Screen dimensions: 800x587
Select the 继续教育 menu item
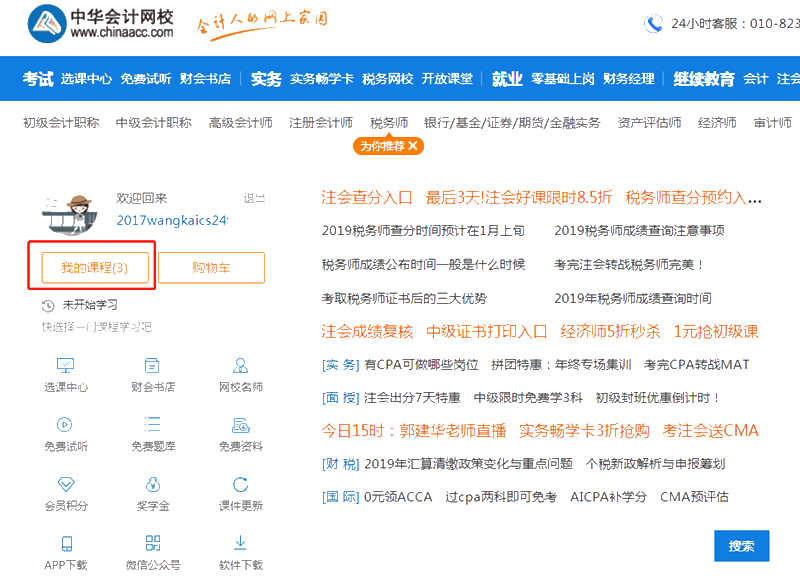click(x=706, y=78)
